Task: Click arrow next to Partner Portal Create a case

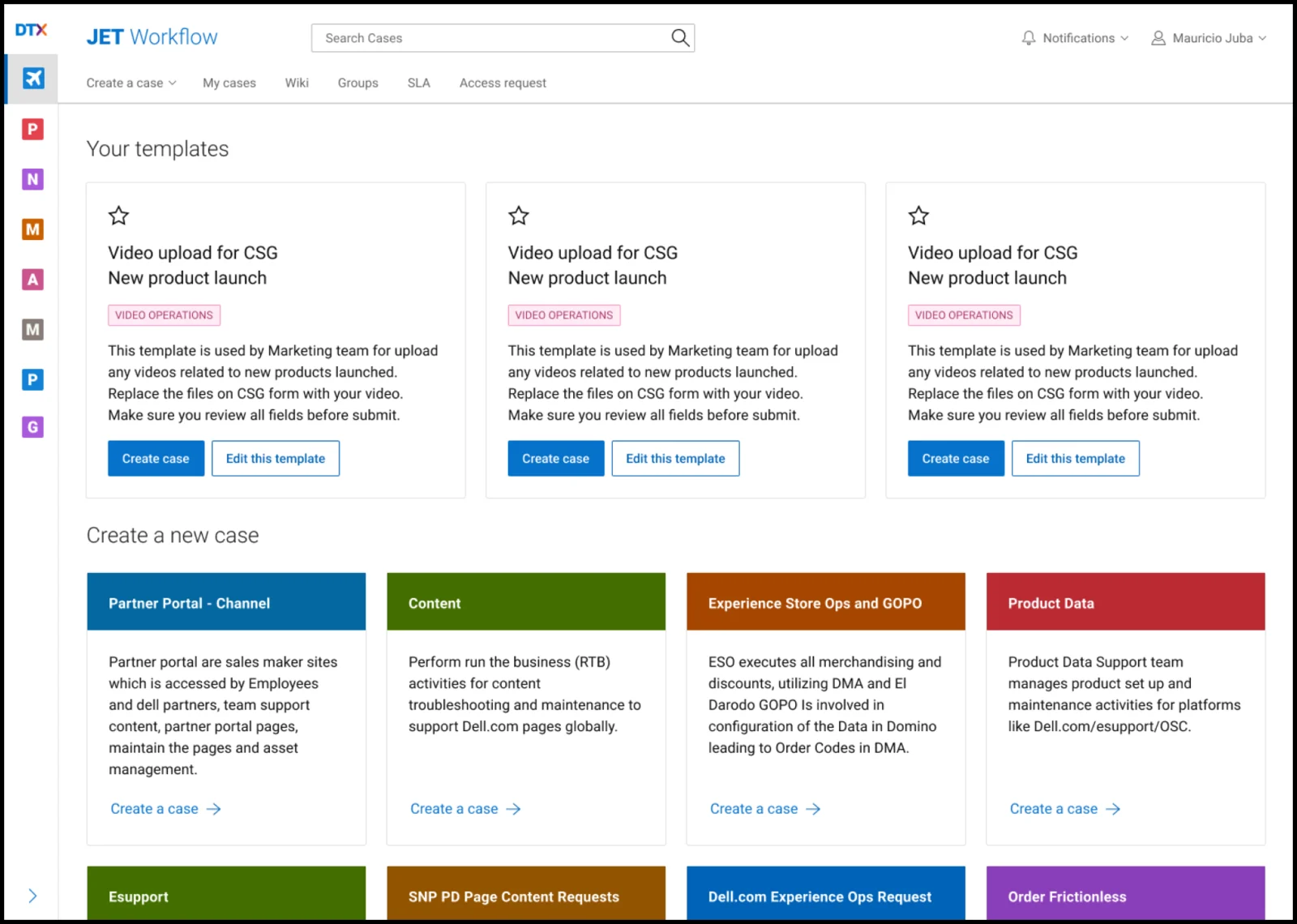Action: point(214,809)
